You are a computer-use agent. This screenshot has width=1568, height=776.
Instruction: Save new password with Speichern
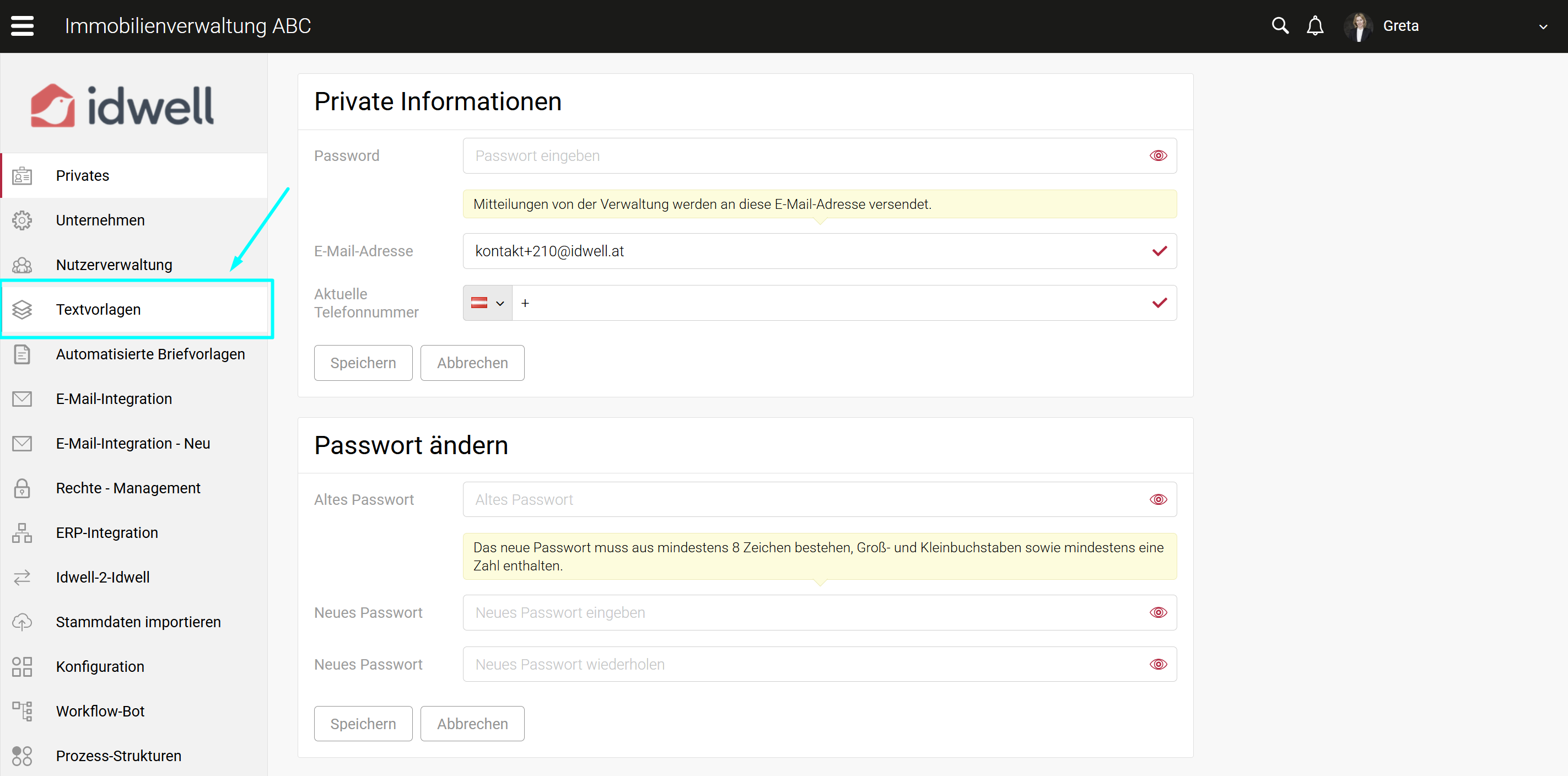363,724
